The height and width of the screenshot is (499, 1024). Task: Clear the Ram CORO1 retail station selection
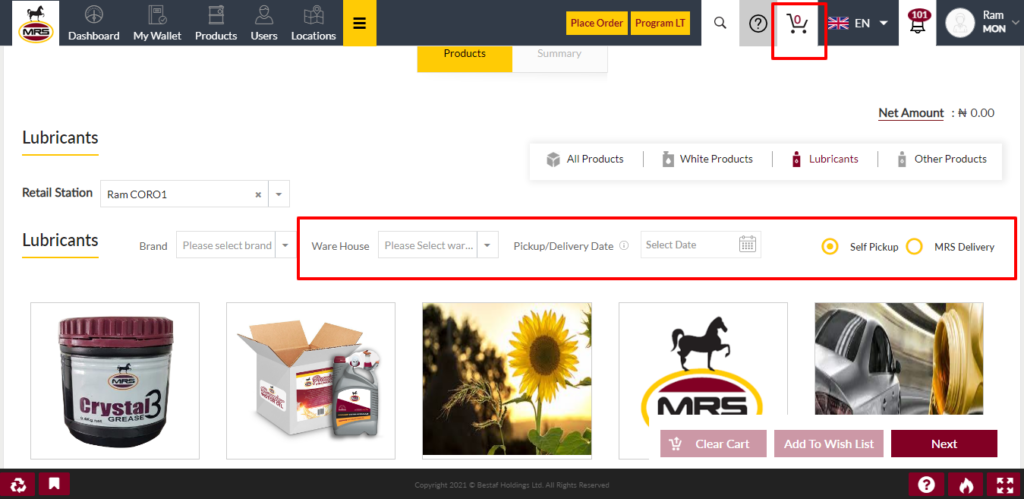(x=258, y=195)
